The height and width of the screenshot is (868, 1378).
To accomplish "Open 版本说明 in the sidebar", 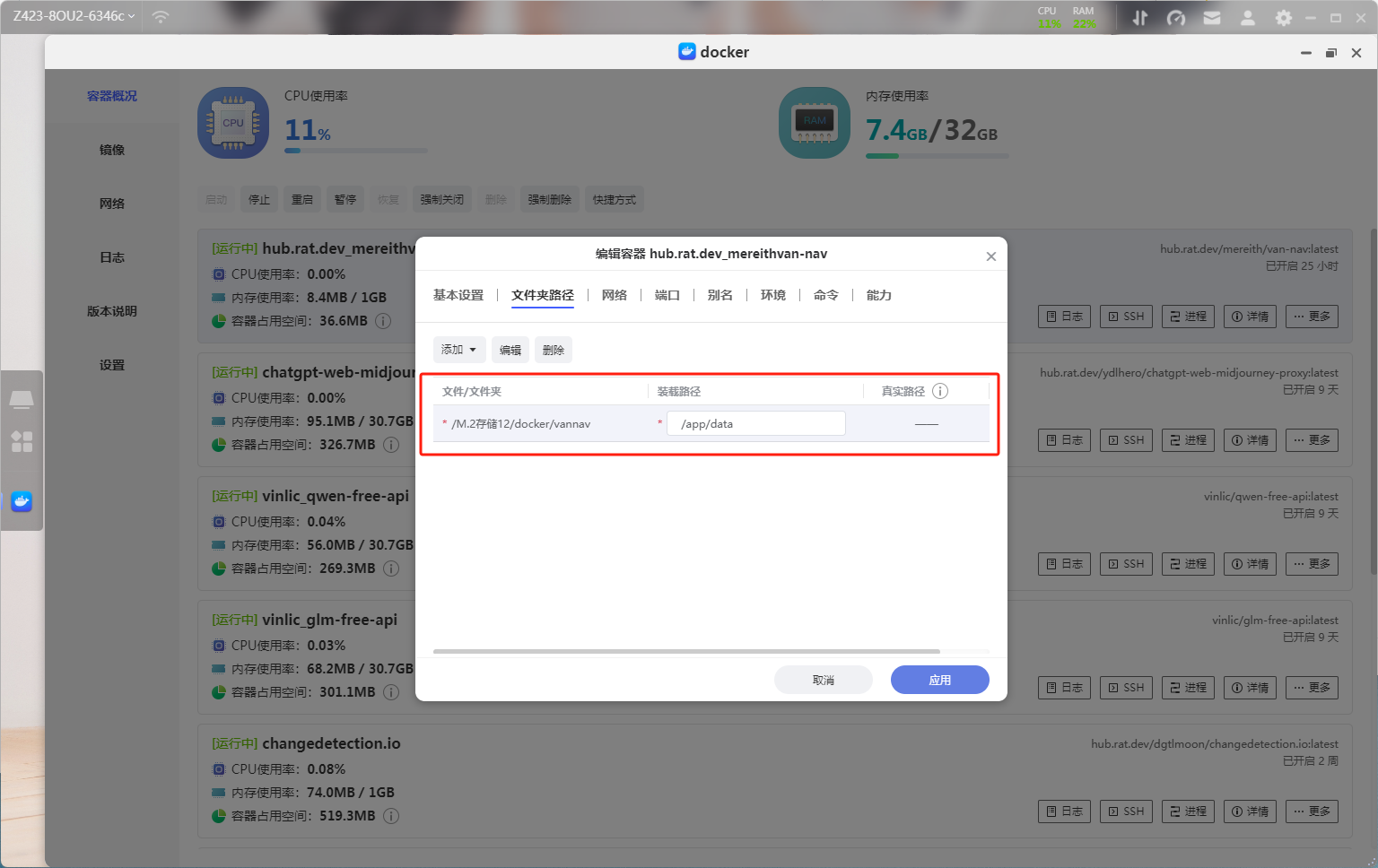I will coord(112,311).
